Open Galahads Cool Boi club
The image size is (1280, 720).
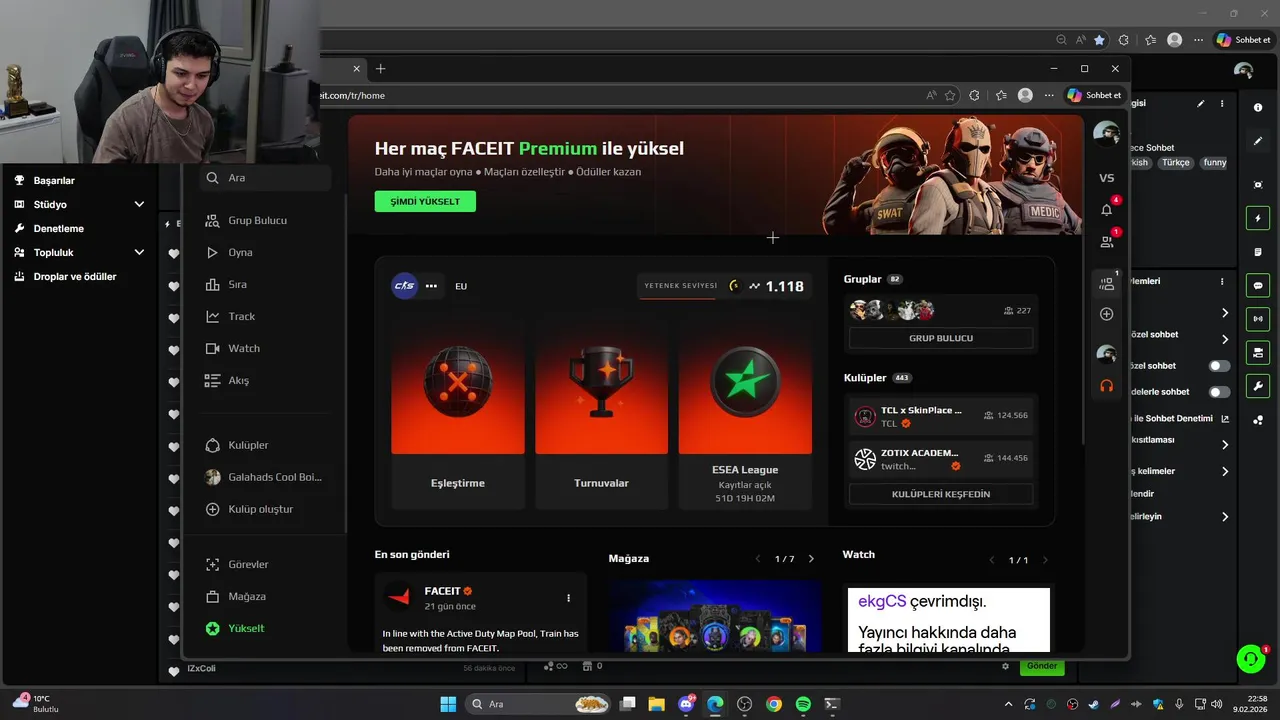pyautogui.click(x=263, y=477)
